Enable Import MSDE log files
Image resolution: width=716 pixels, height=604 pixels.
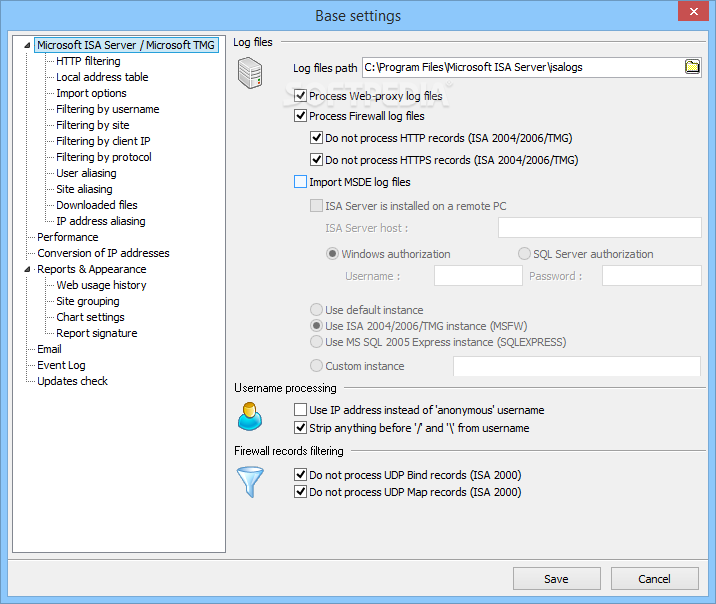pyautogui.click(x=300, y=182)
